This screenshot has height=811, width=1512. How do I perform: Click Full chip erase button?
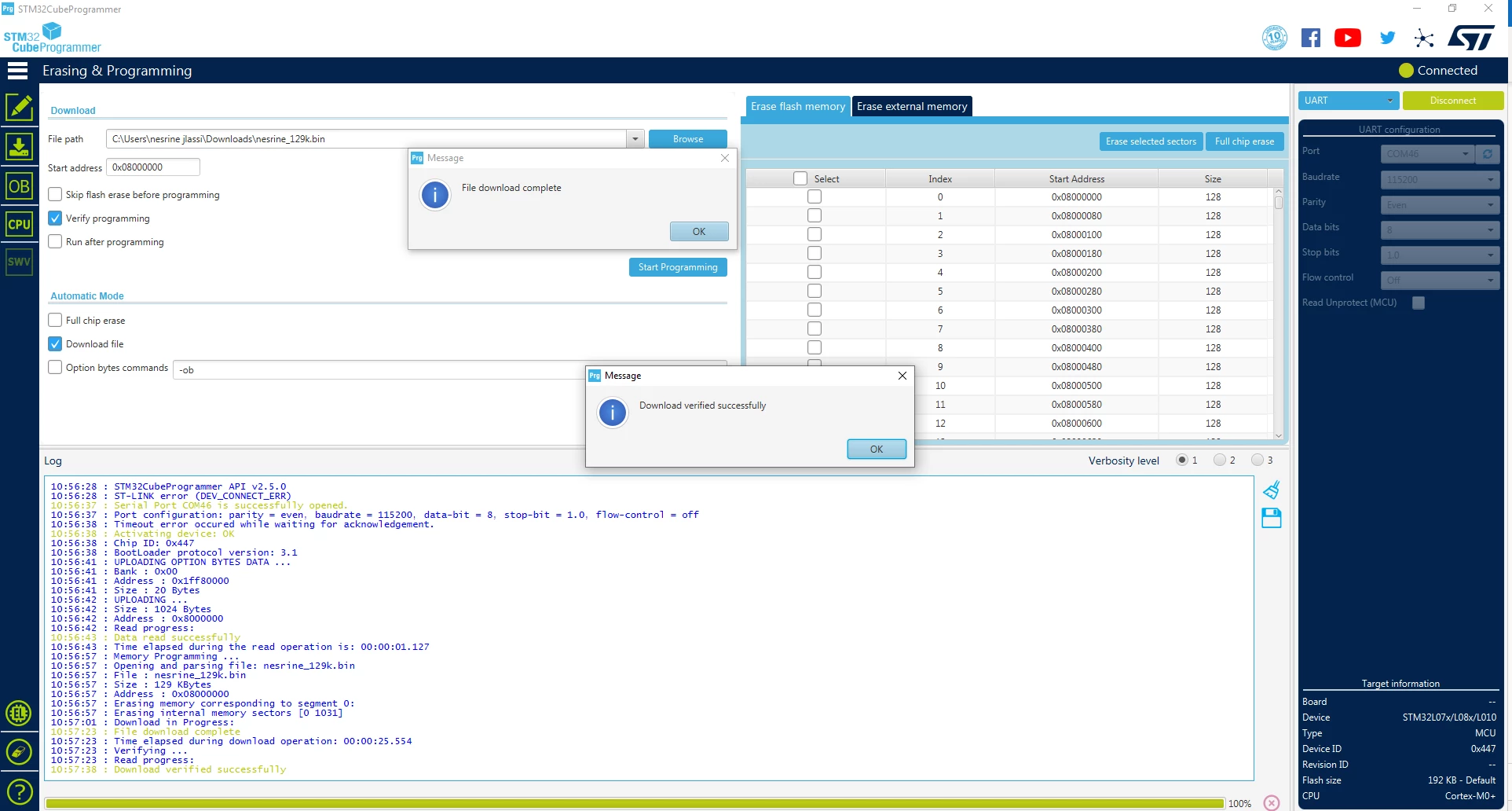coord(1244,141)
